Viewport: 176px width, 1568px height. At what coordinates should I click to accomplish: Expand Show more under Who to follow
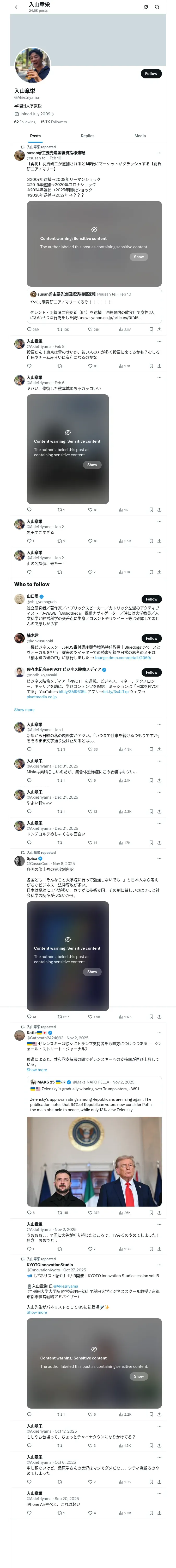[x=24, y=710]
